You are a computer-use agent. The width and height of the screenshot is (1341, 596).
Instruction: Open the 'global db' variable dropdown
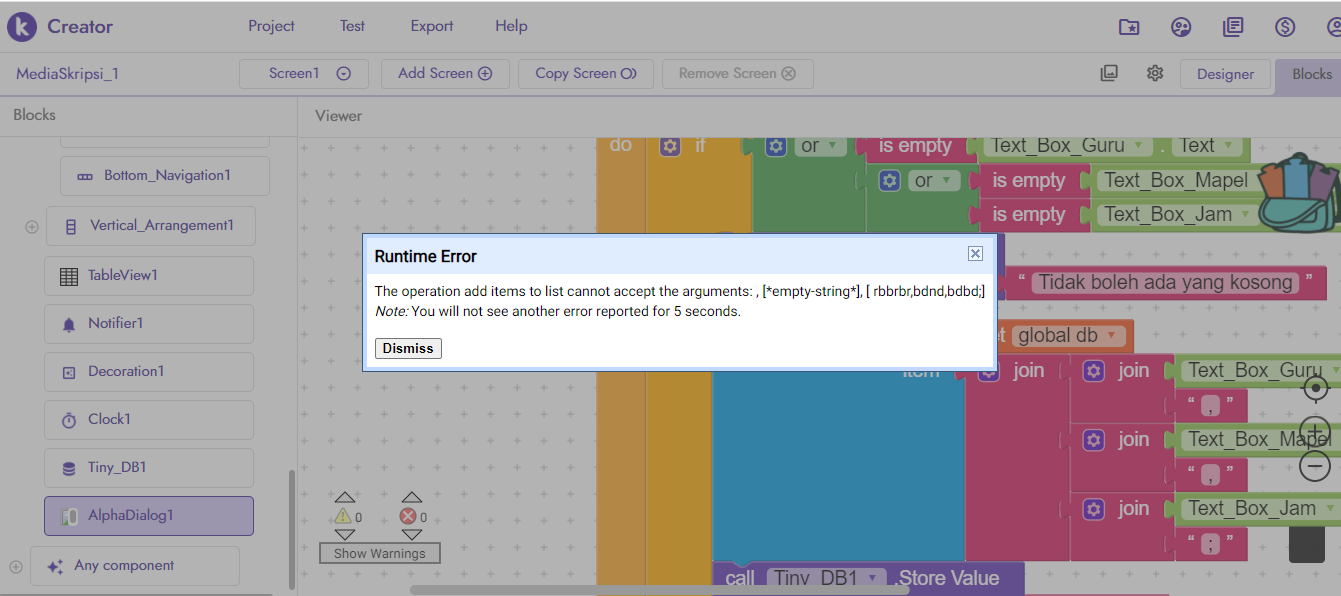coord(1070,336)
